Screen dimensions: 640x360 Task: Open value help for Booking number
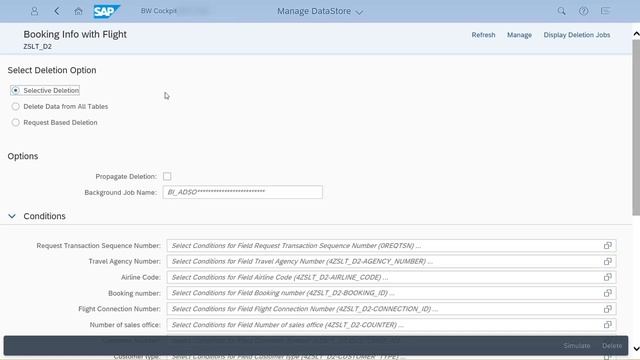607,293
